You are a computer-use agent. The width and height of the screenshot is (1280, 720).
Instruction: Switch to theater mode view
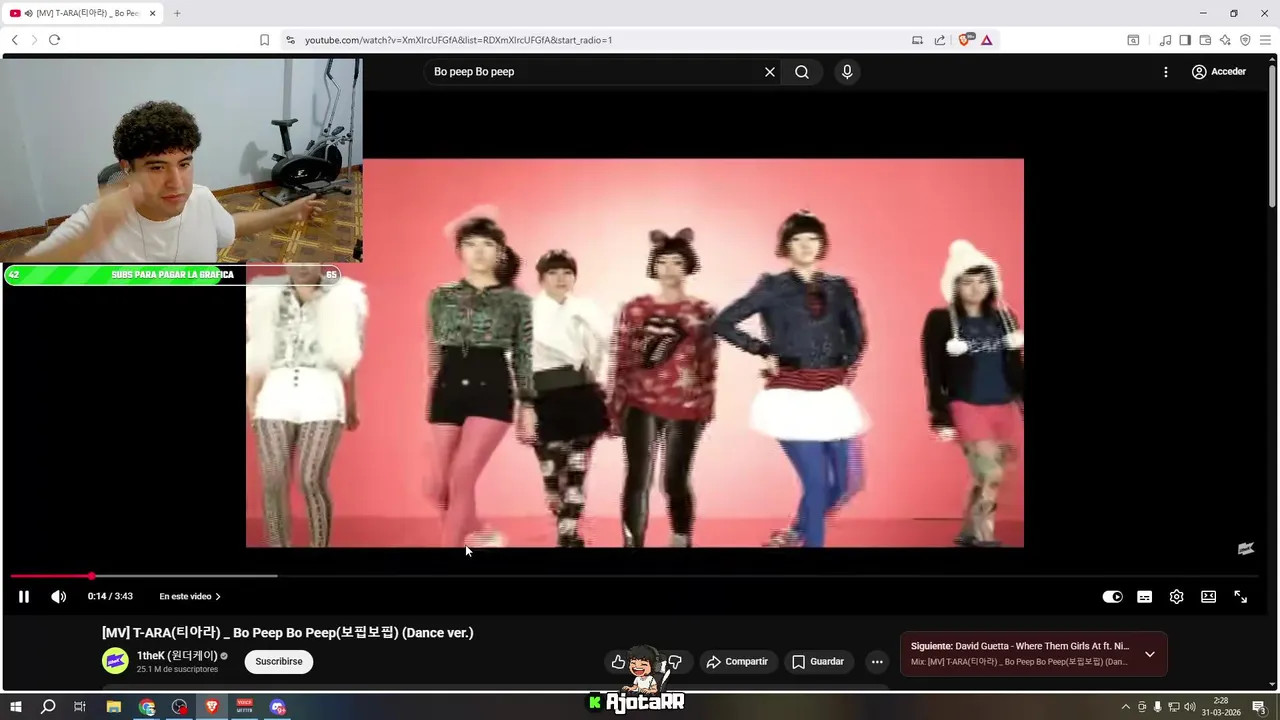coord(1208,597)
